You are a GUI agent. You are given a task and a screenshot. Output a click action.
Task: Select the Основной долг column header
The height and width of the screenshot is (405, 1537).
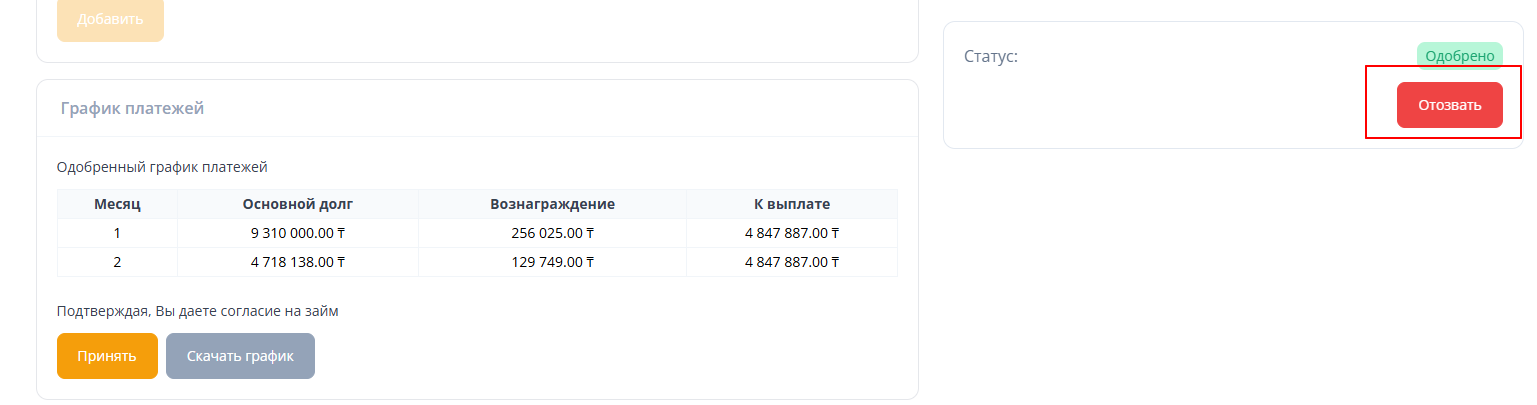pyautogui.click(x=298, y=204)
